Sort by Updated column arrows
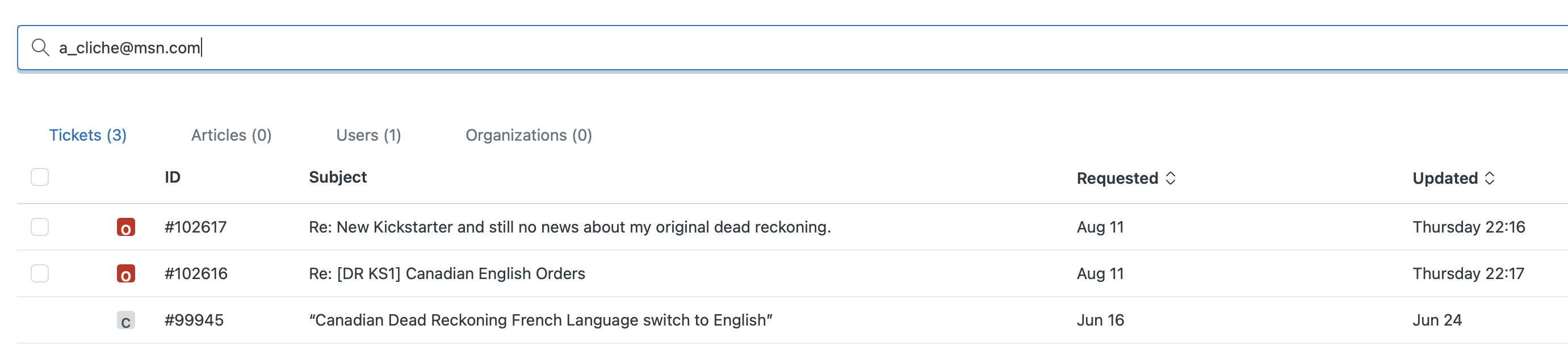The image size is (1568, 363). 1490,178
